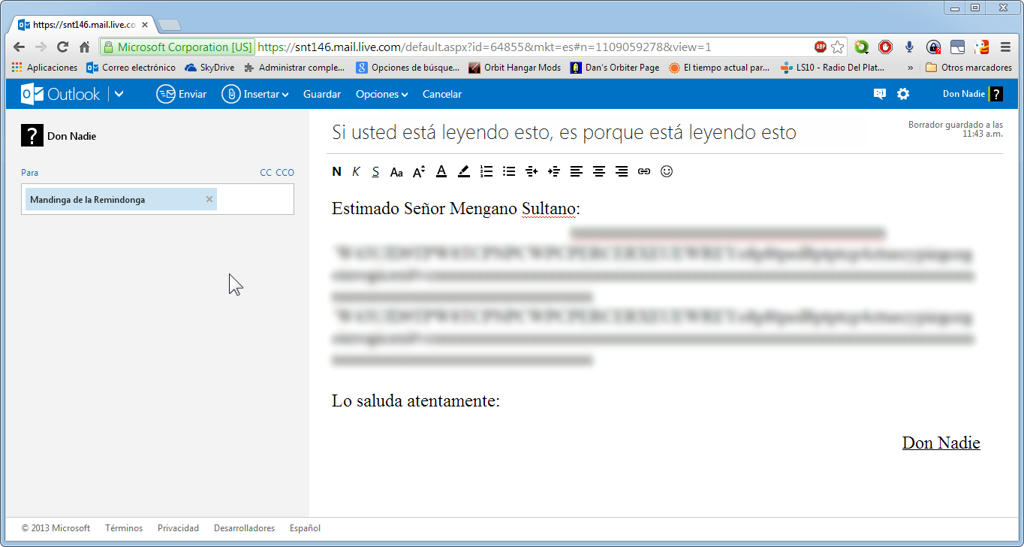Image resolution: width=1024 pixels, height=547 pixels.
Task: Open the Outlook app switcher arrow
Action: point(119,94)
